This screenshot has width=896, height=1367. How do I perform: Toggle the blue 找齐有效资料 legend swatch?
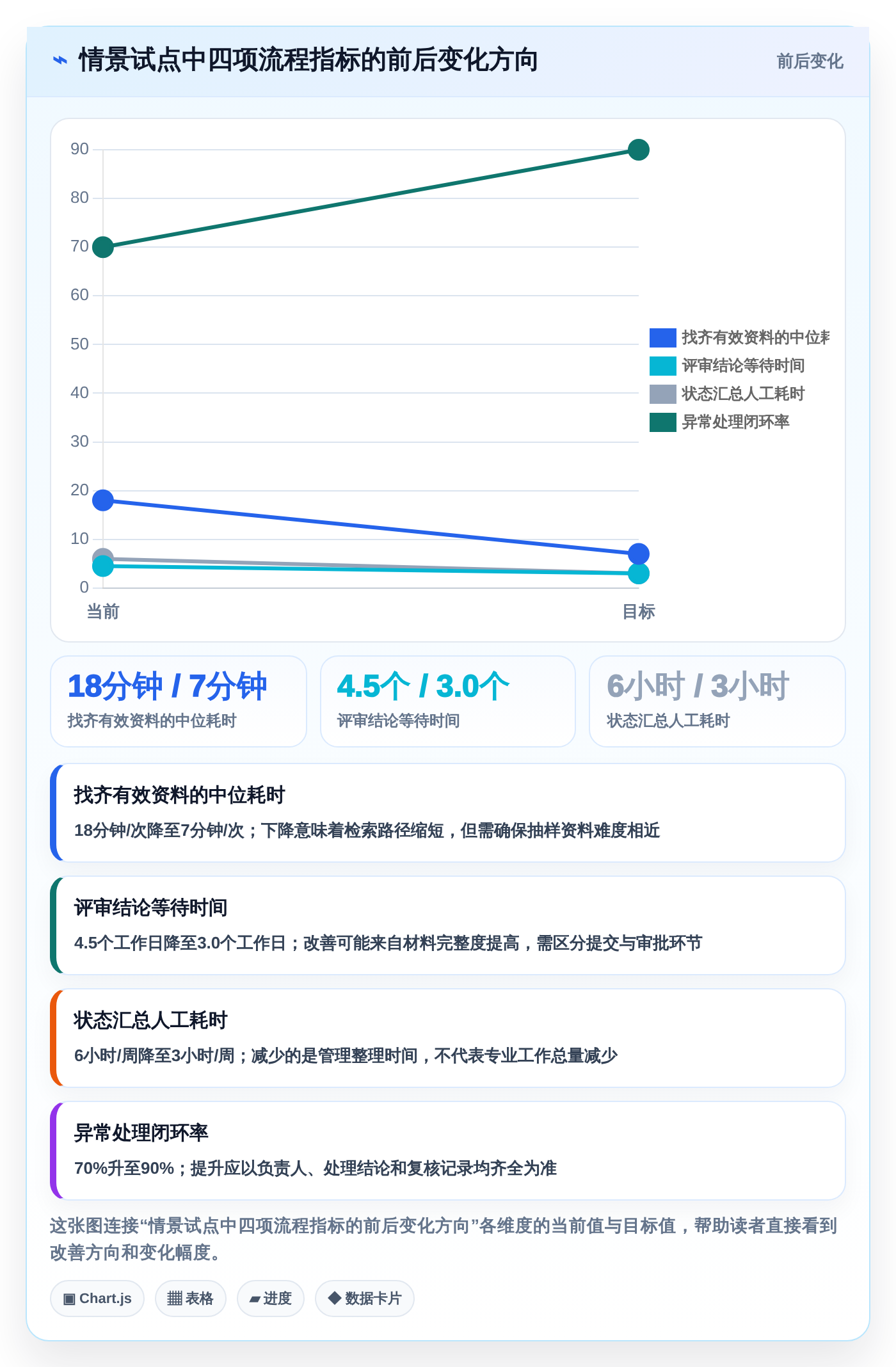point(662,337)
